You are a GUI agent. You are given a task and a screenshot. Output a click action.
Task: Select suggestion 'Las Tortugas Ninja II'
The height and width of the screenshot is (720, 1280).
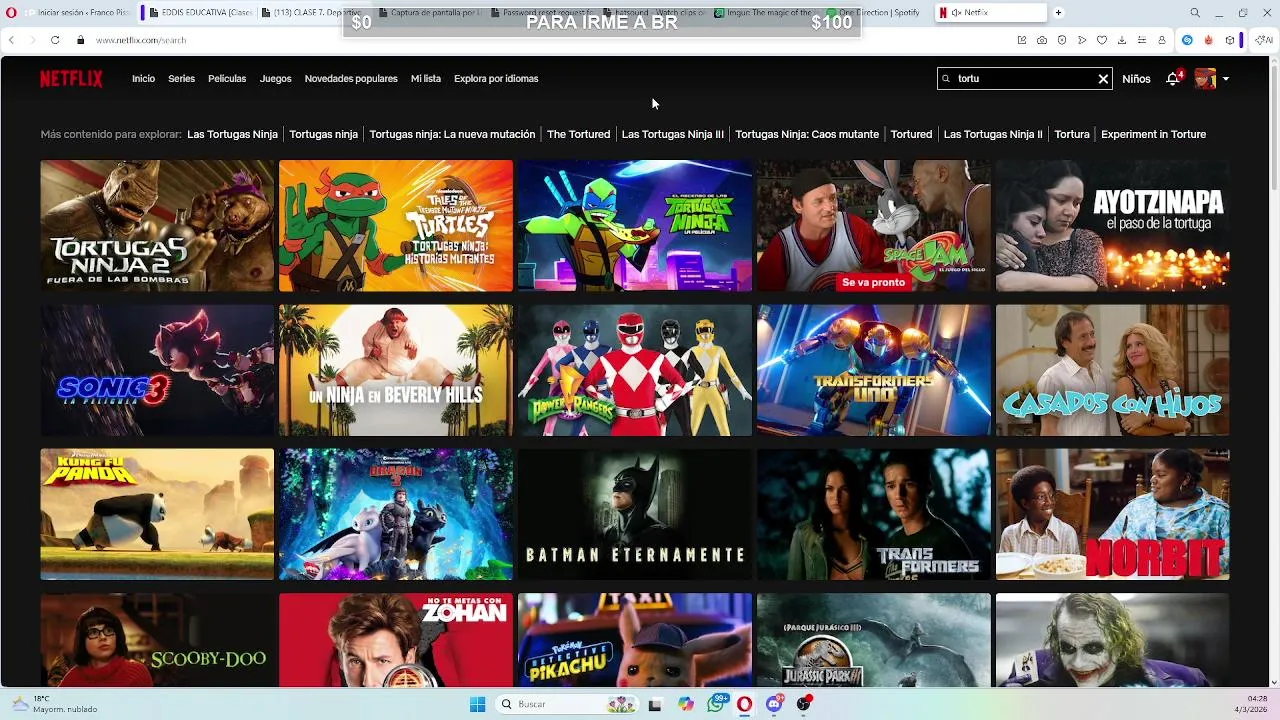(x=993, y=134)
